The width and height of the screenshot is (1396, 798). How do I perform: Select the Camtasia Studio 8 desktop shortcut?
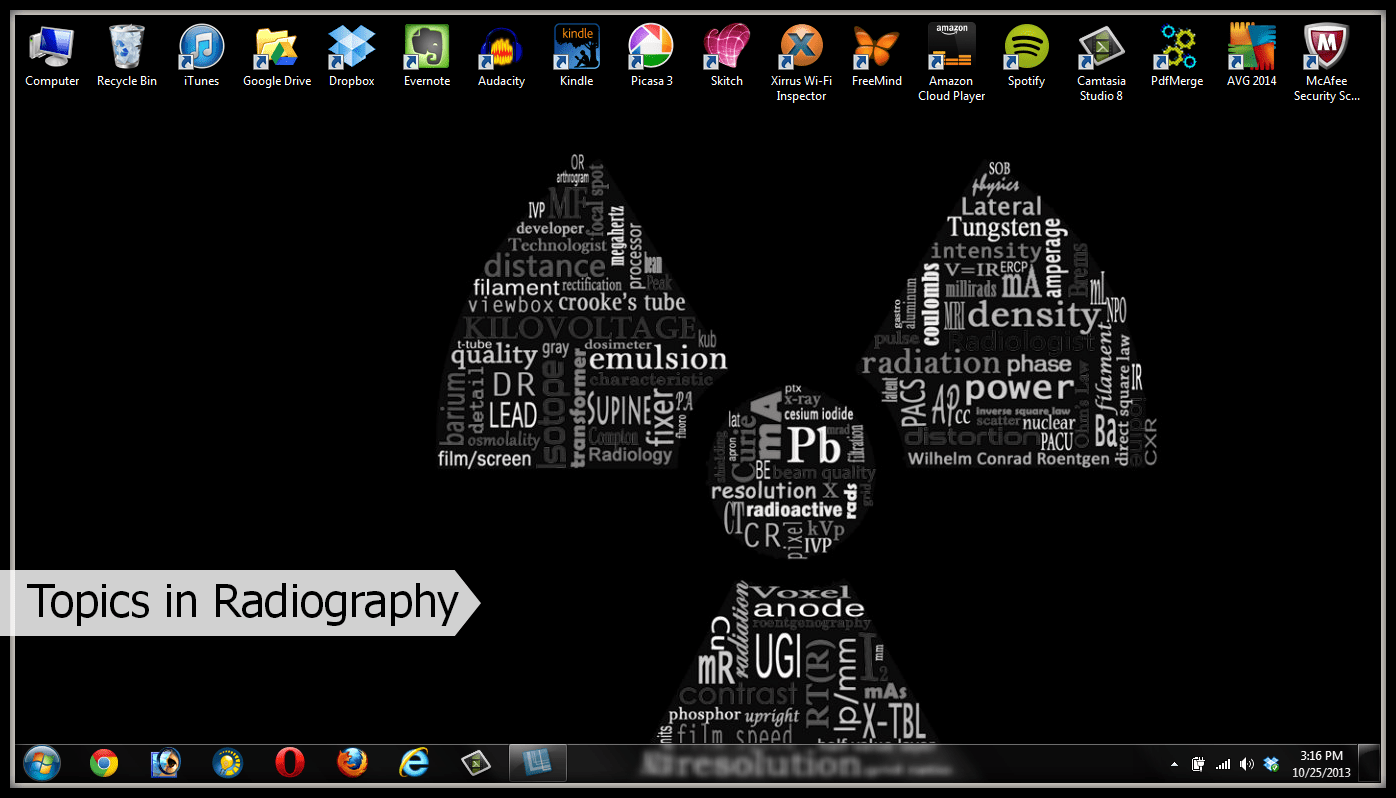(1101, 63)
